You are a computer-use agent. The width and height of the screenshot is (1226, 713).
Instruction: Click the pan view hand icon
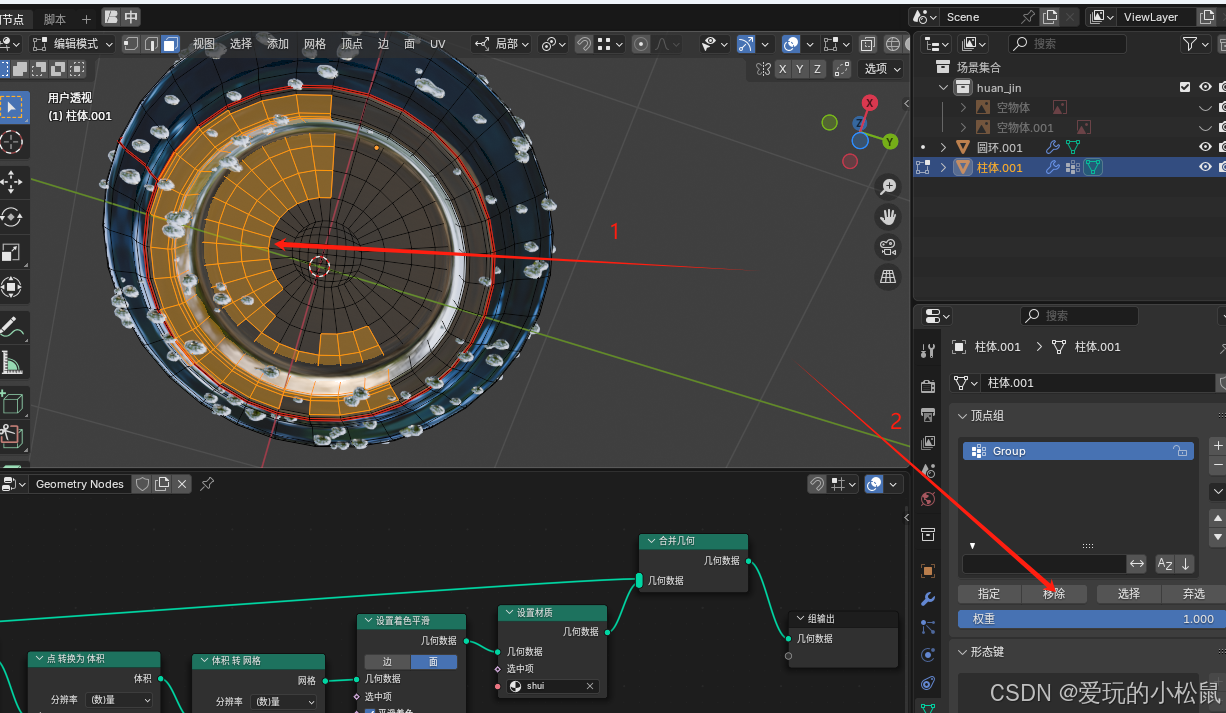(888, 217)
